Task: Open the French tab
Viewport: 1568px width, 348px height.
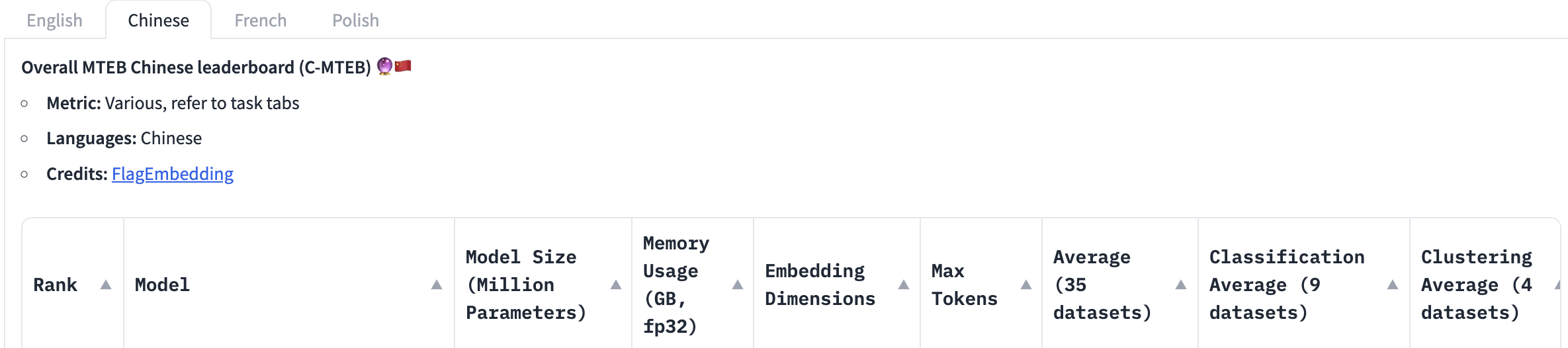Action: click(x=260, y=21)
